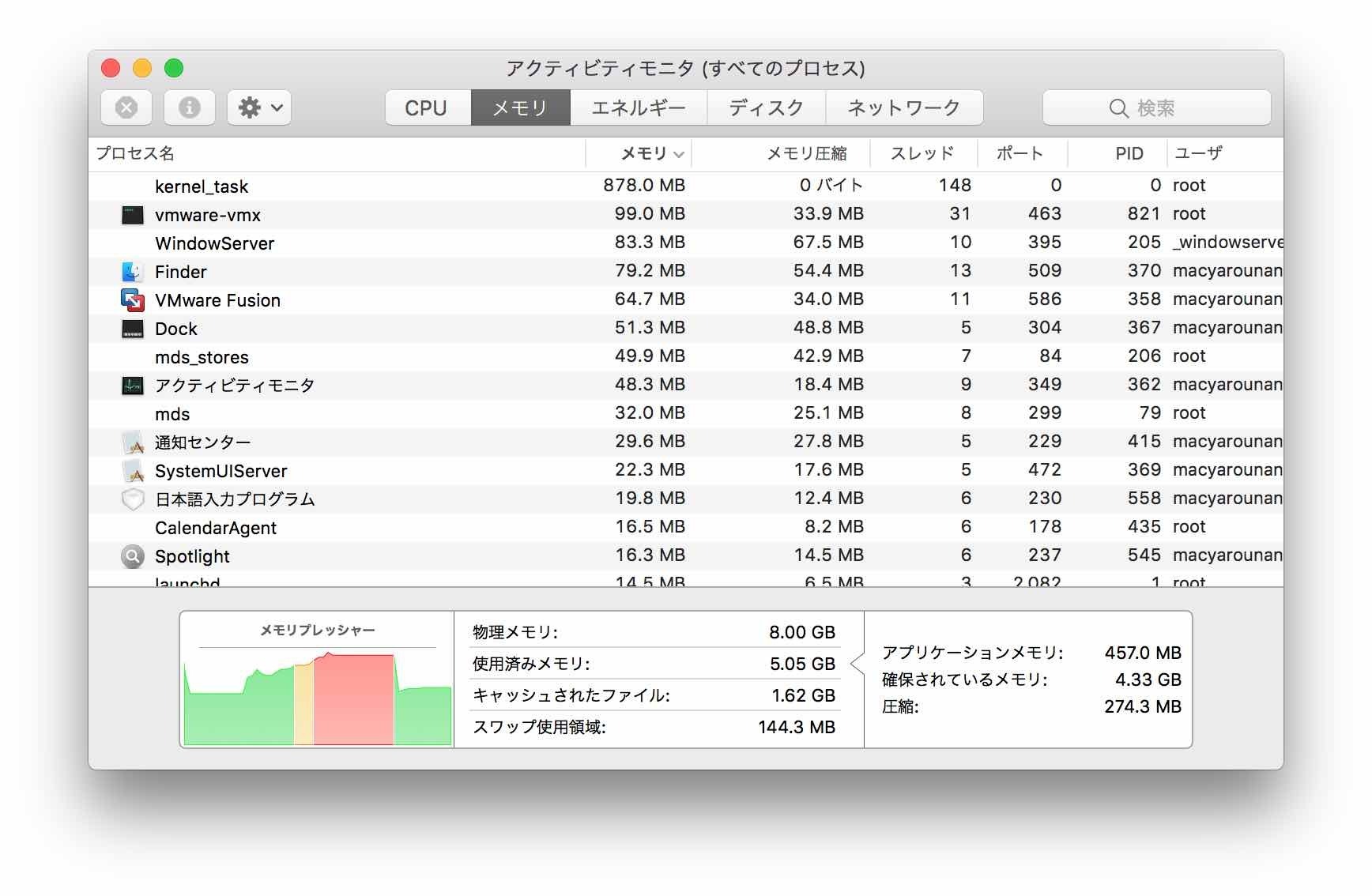The image size is (1372, 896).
Task: Sort by プロセス名 column header
Action: pos(337,153)
